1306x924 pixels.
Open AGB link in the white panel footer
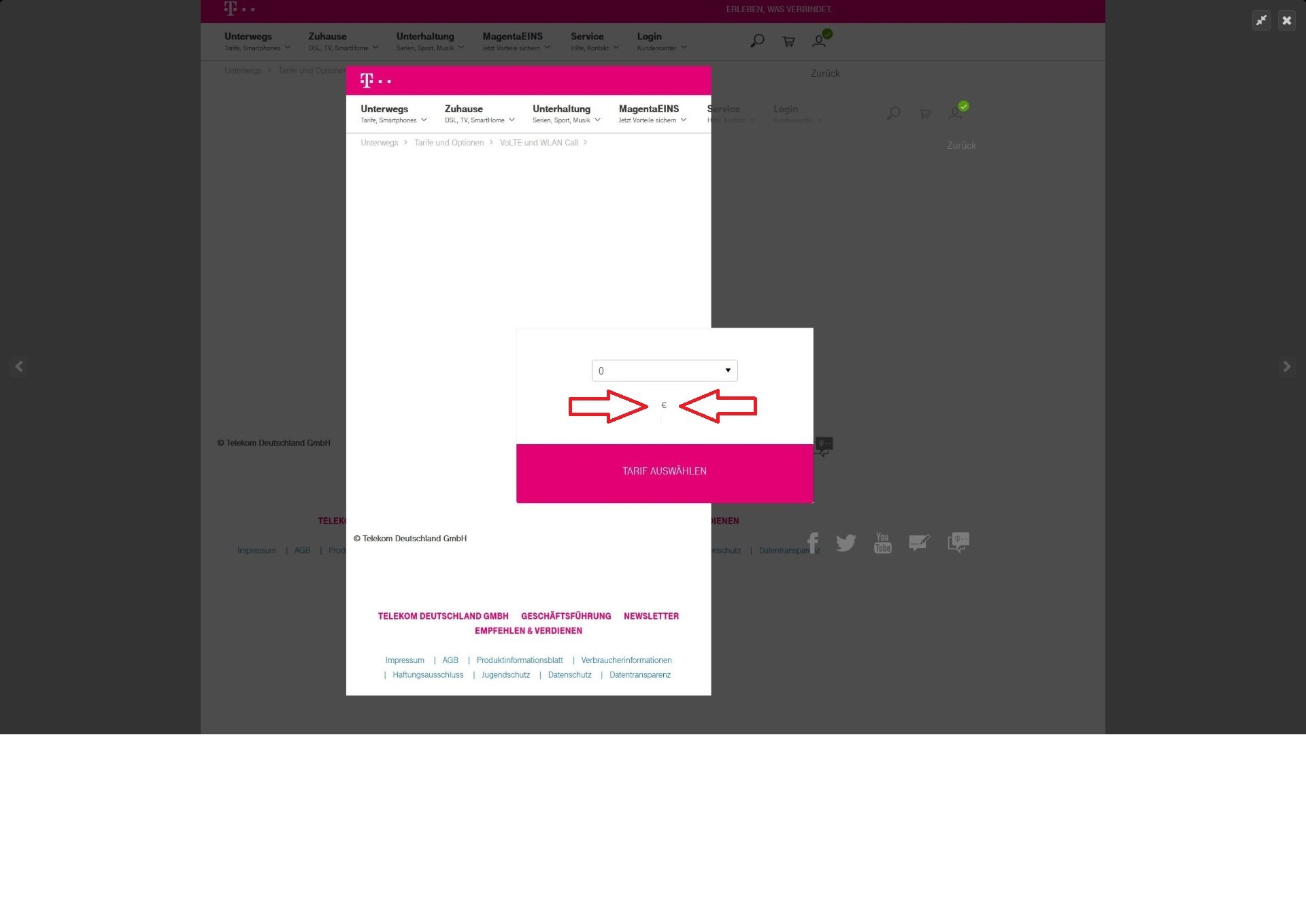450,660
